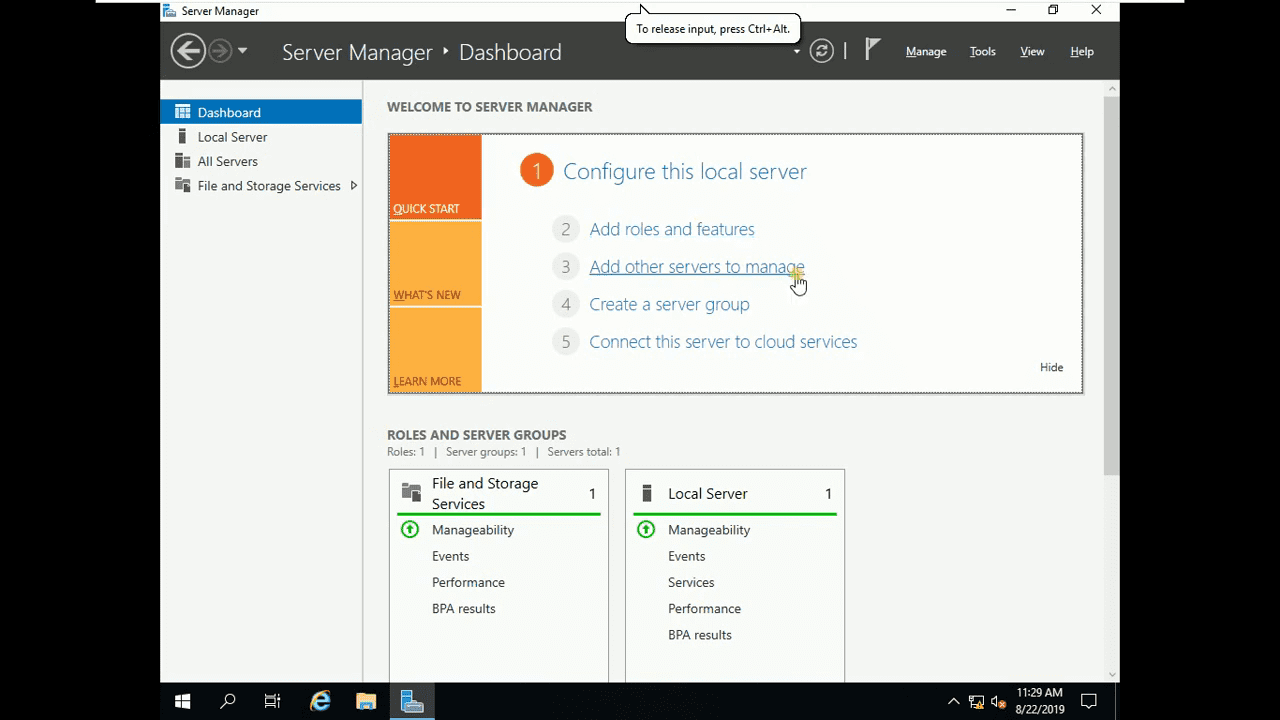Open the Learn More tile
The height and width of the screenshot is (720, 1280).
click(x=435, y=350)
